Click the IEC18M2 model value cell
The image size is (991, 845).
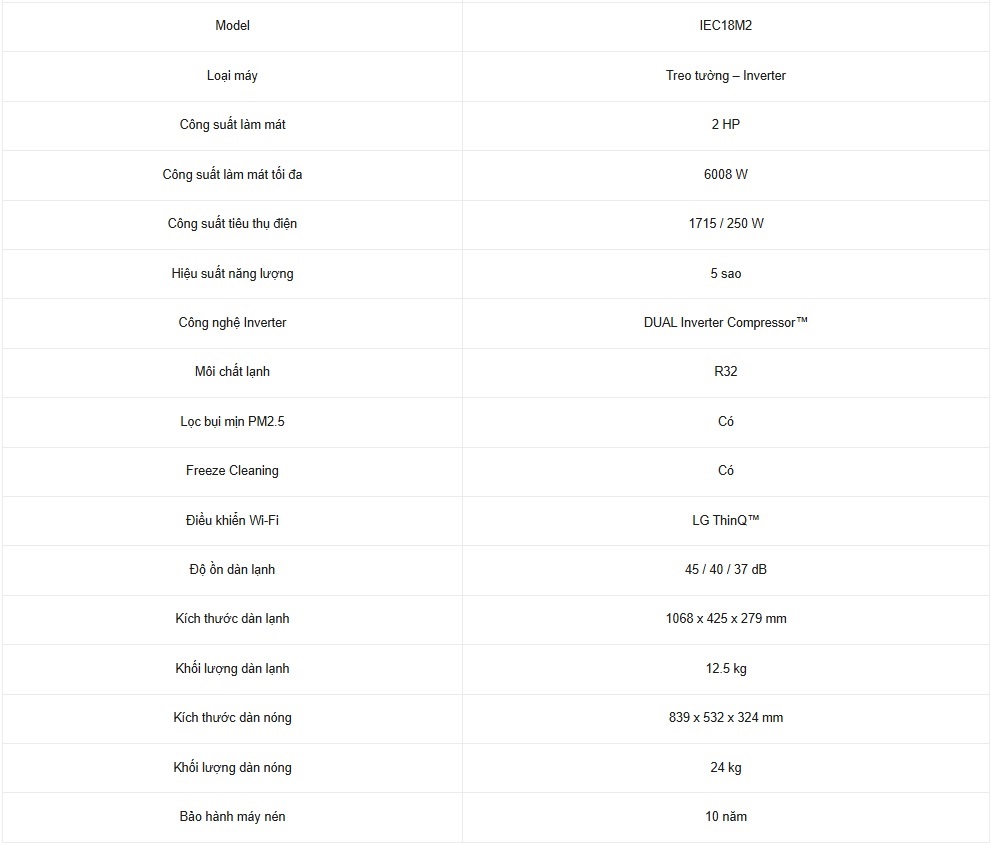click(725, 26)
